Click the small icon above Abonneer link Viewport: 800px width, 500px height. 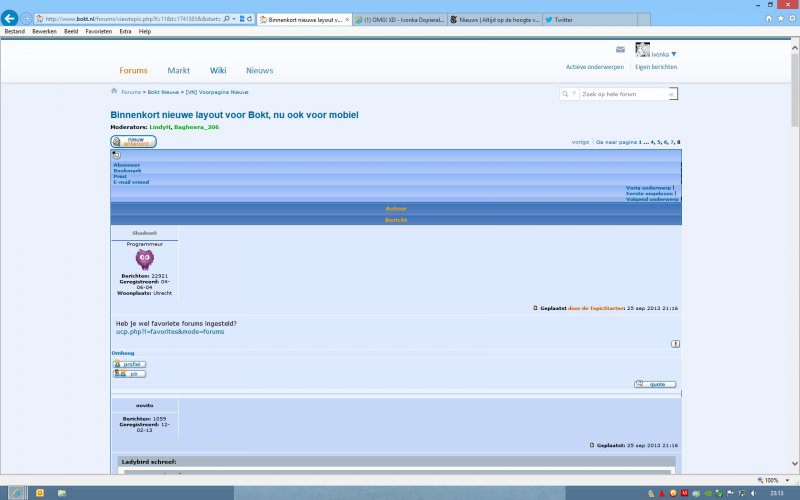pos(116,155)
